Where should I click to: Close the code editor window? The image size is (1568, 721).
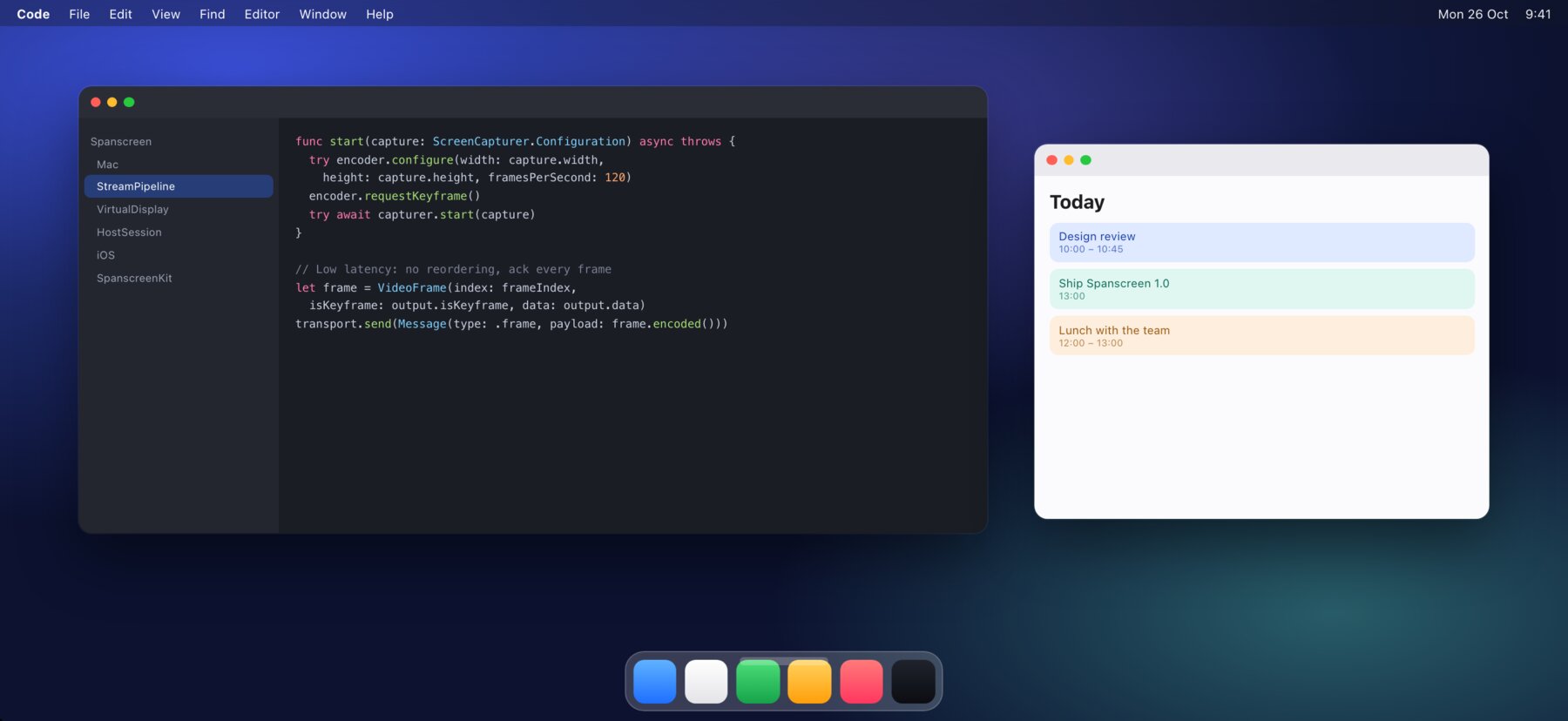coord(96,102)
